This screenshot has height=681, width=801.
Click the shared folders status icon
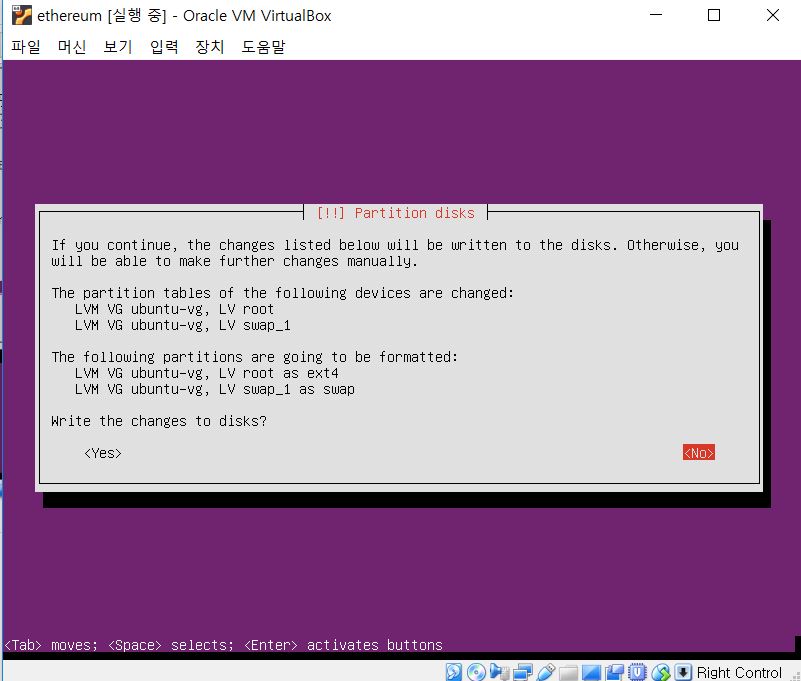click(x=569, y=673)
